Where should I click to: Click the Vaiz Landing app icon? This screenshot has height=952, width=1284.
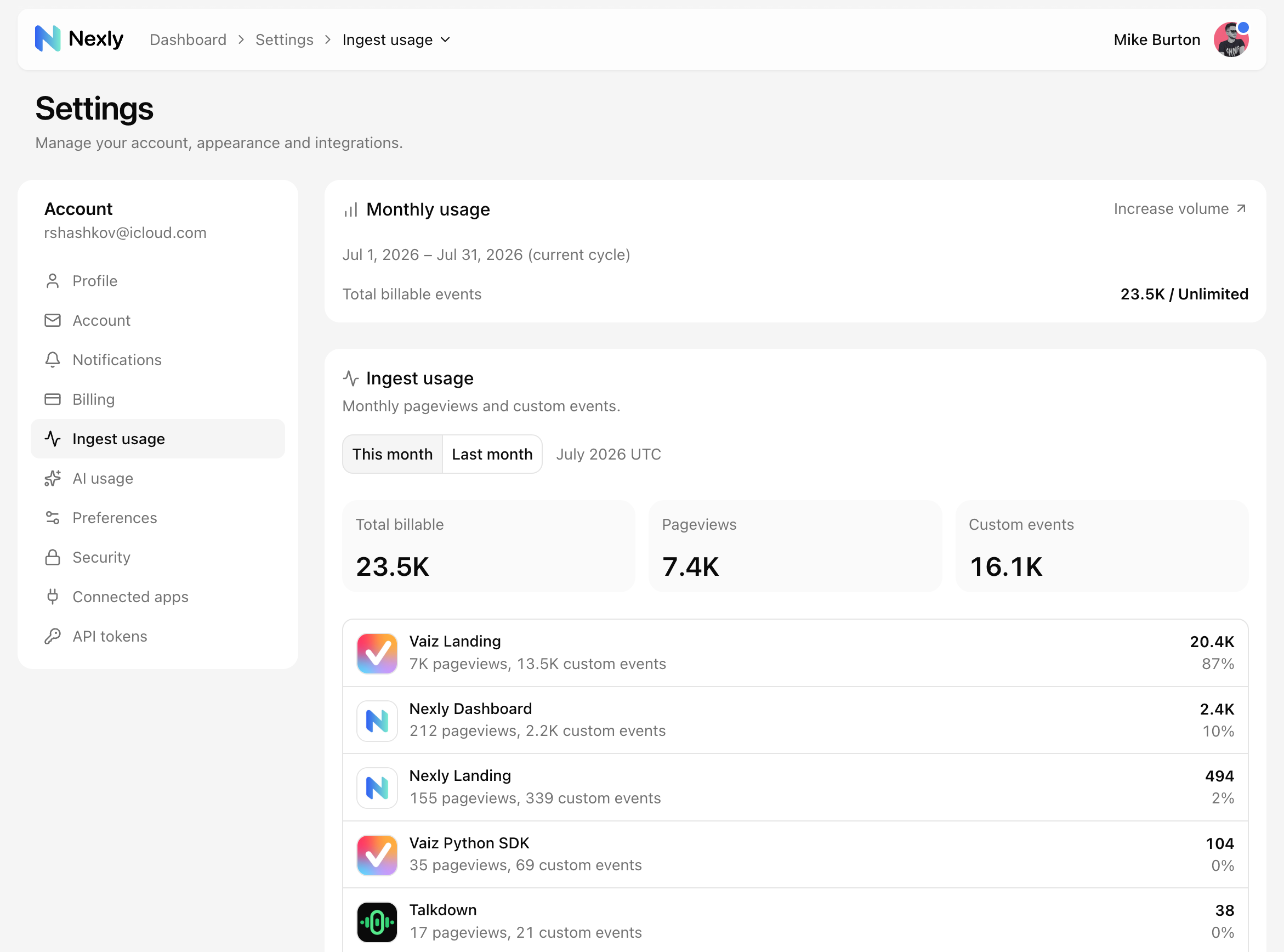pos(377,653)
